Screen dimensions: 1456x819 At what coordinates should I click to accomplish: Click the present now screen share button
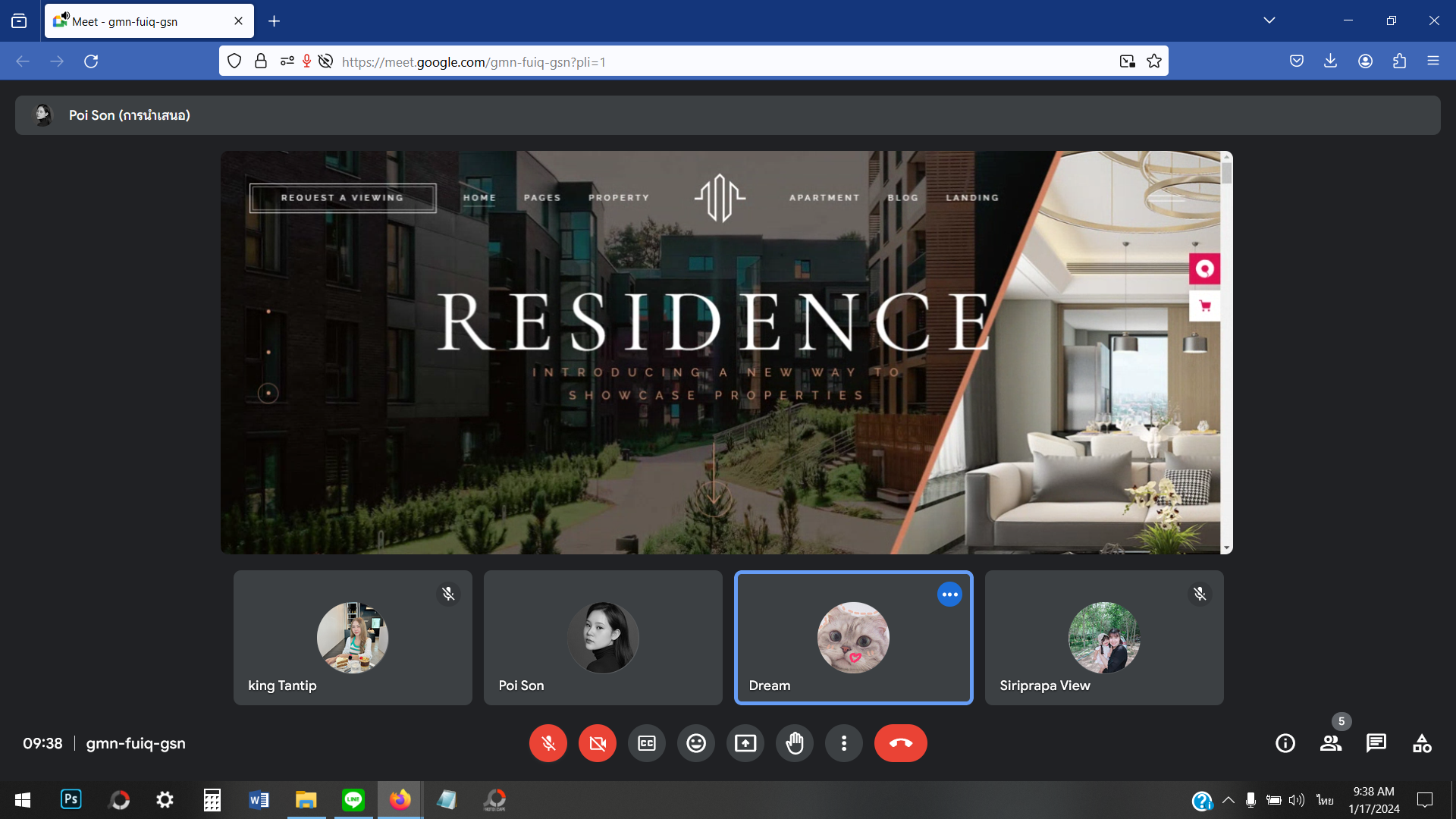click(745, 743)
